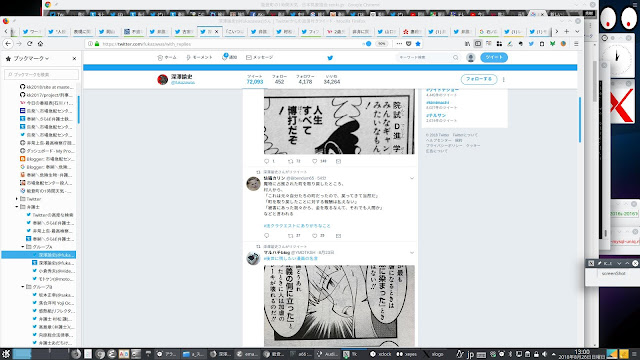Click the blue ツイート button
The width and height of the screenshot is (640, 360).
coord(494,58)
